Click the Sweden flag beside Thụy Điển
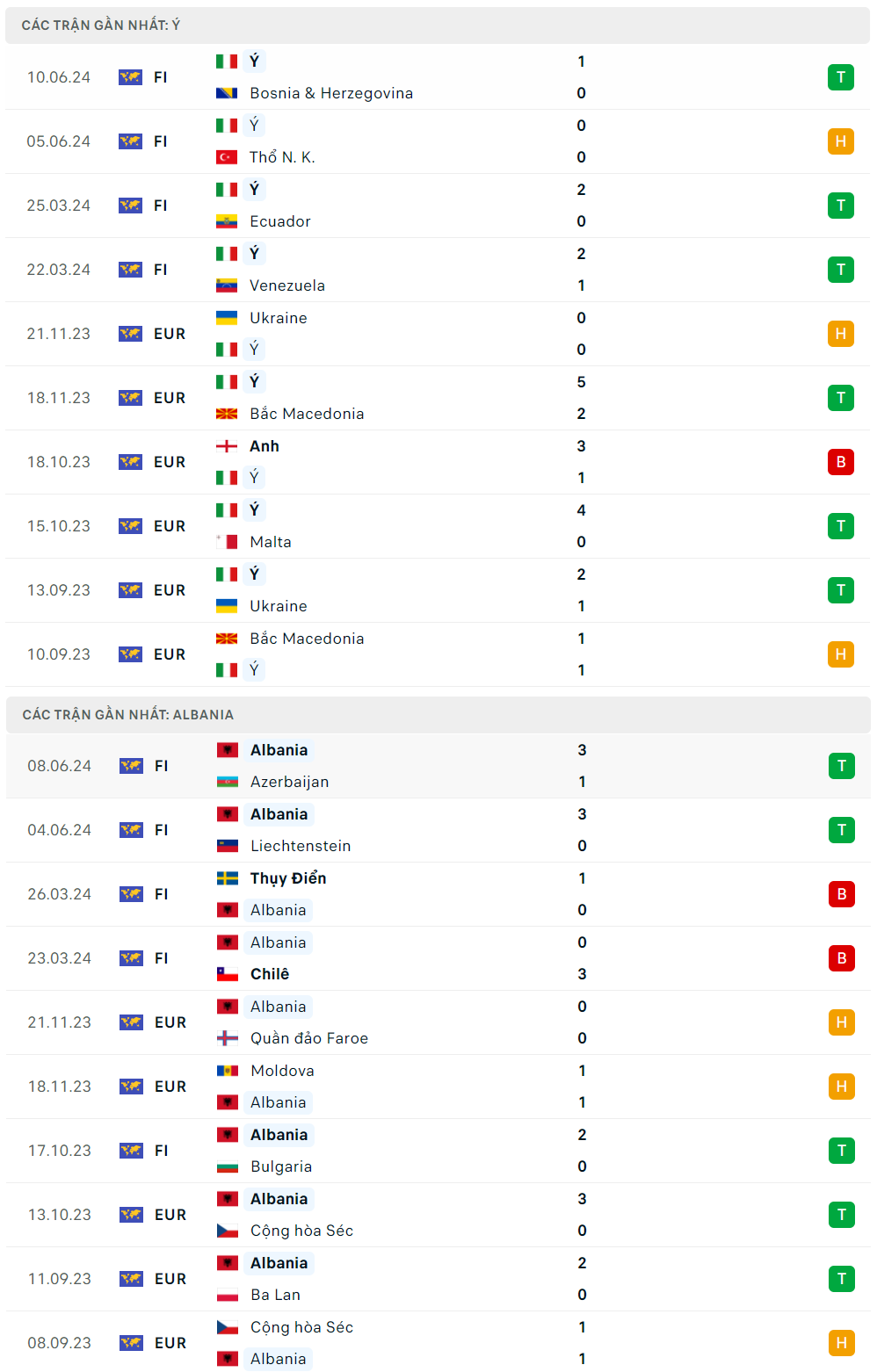The width and height of the screenshot is (877, 1372). pyautogui.click(x=228, y=878)
